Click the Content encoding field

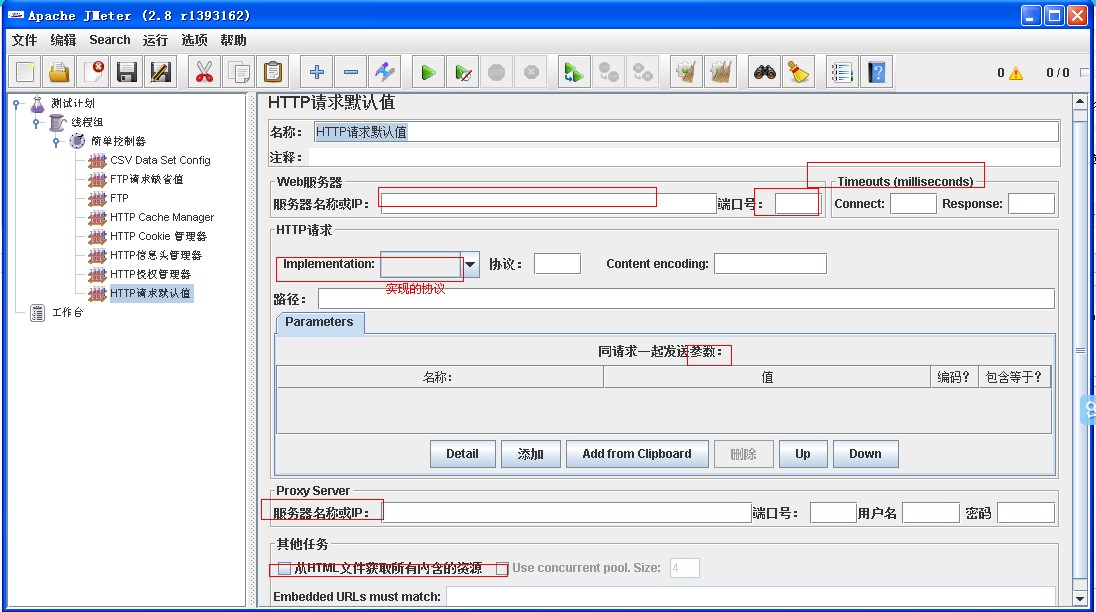770,264
